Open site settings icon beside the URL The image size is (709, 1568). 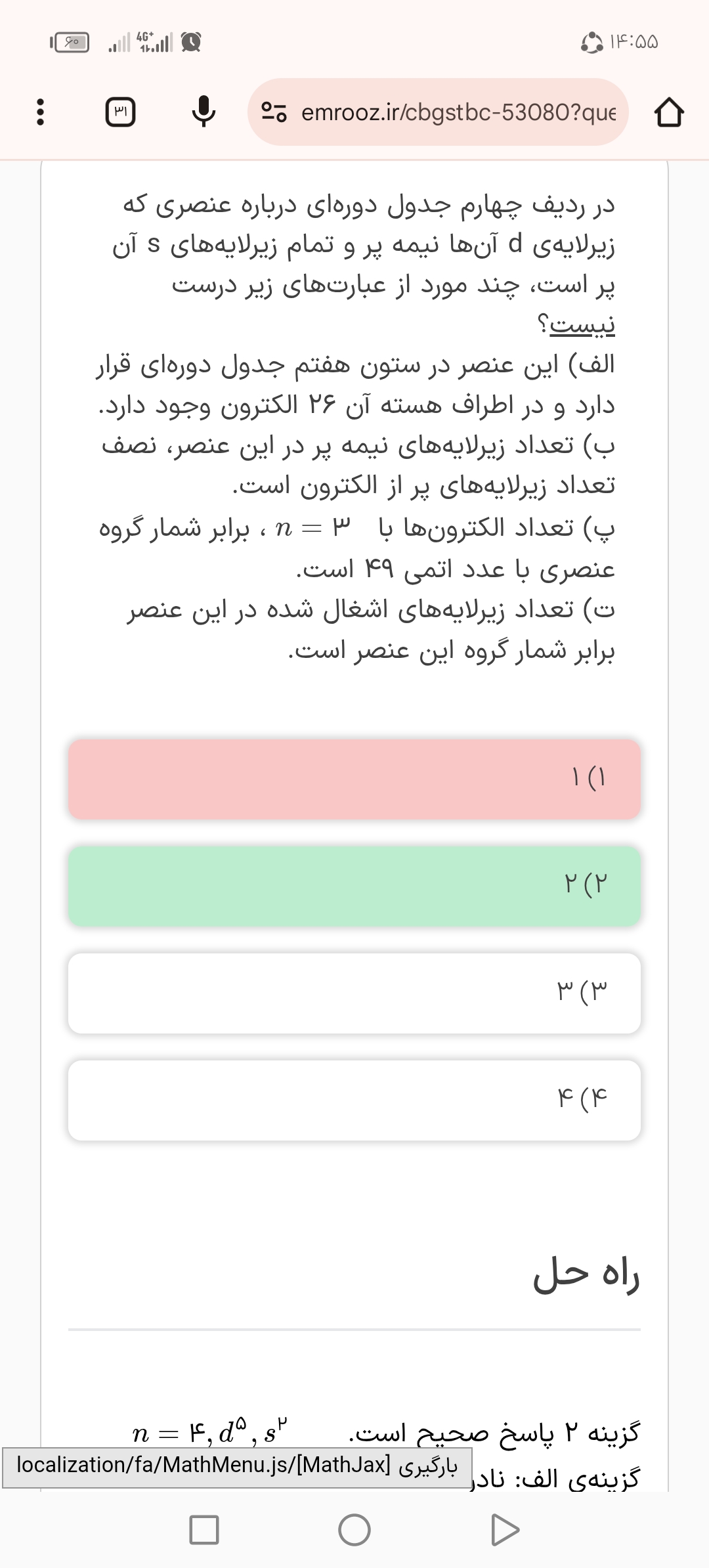pyautogui.click(x=274, y=112)
